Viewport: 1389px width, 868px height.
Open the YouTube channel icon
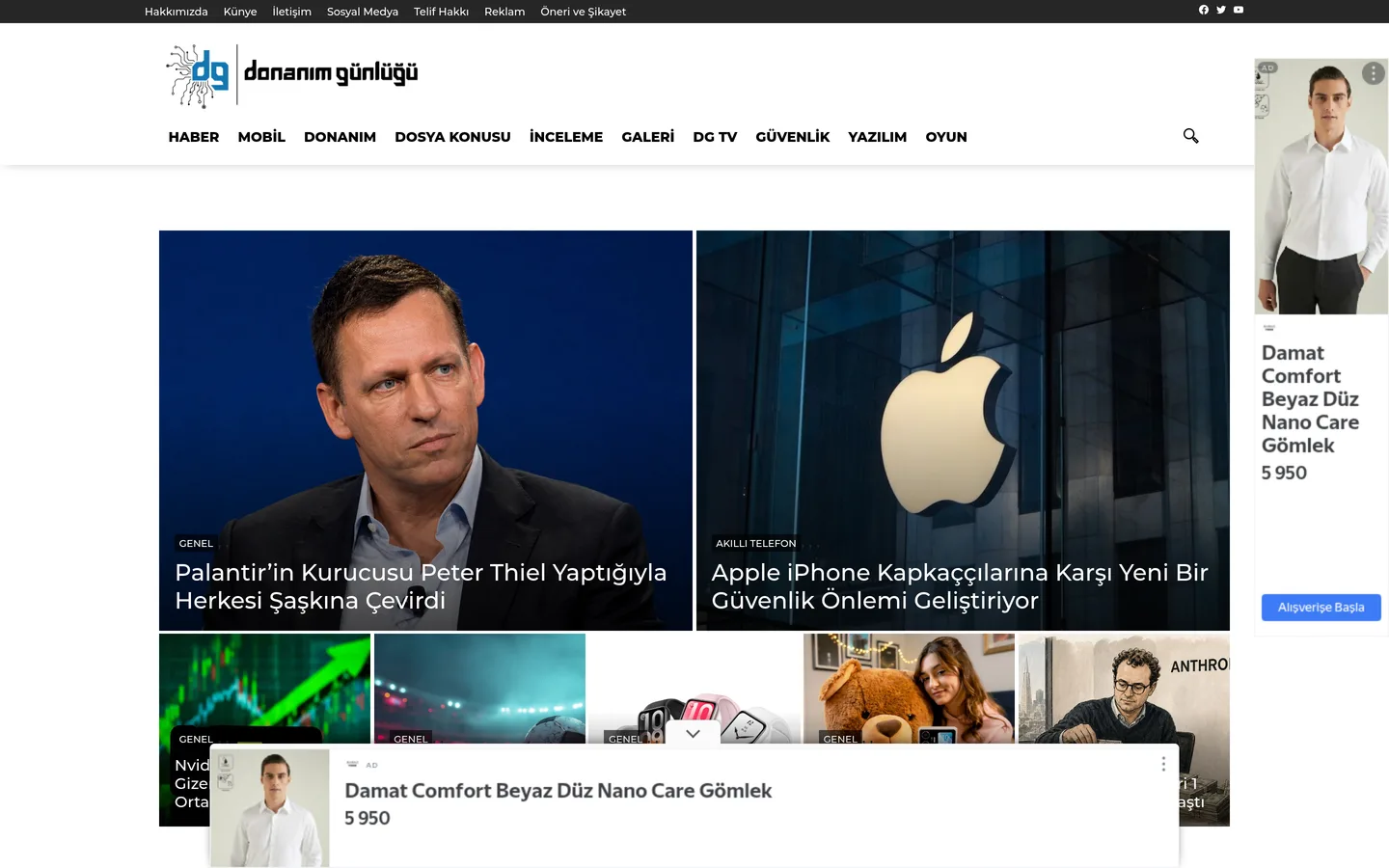click(1239, 11)
